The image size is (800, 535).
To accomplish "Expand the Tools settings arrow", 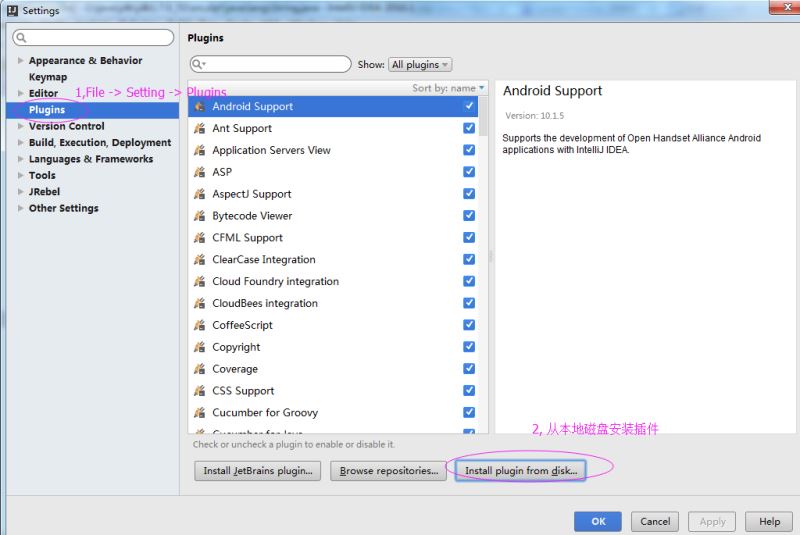I will 20,175.
